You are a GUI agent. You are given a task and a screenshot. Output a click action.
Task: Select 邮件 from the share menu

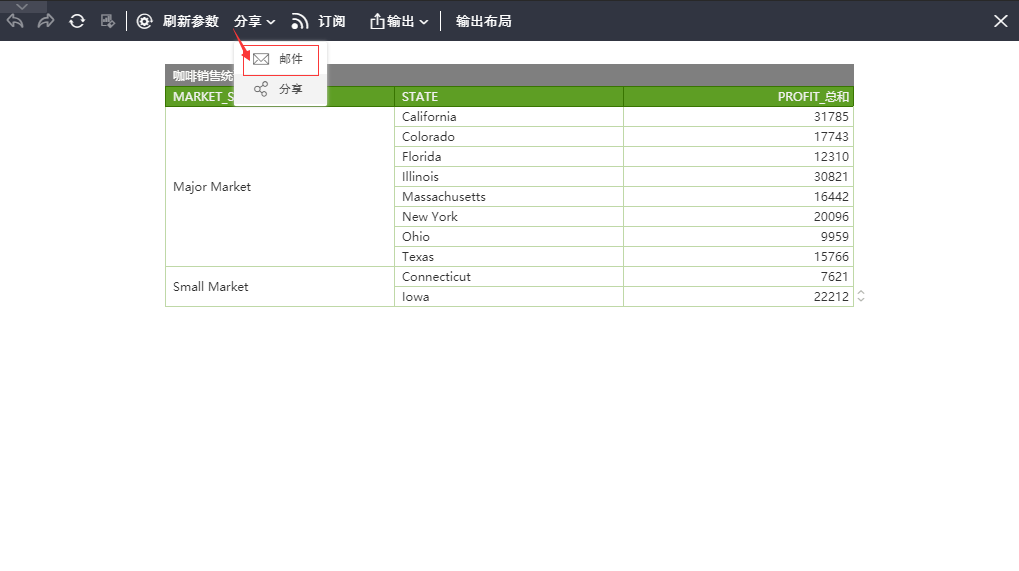280,60
